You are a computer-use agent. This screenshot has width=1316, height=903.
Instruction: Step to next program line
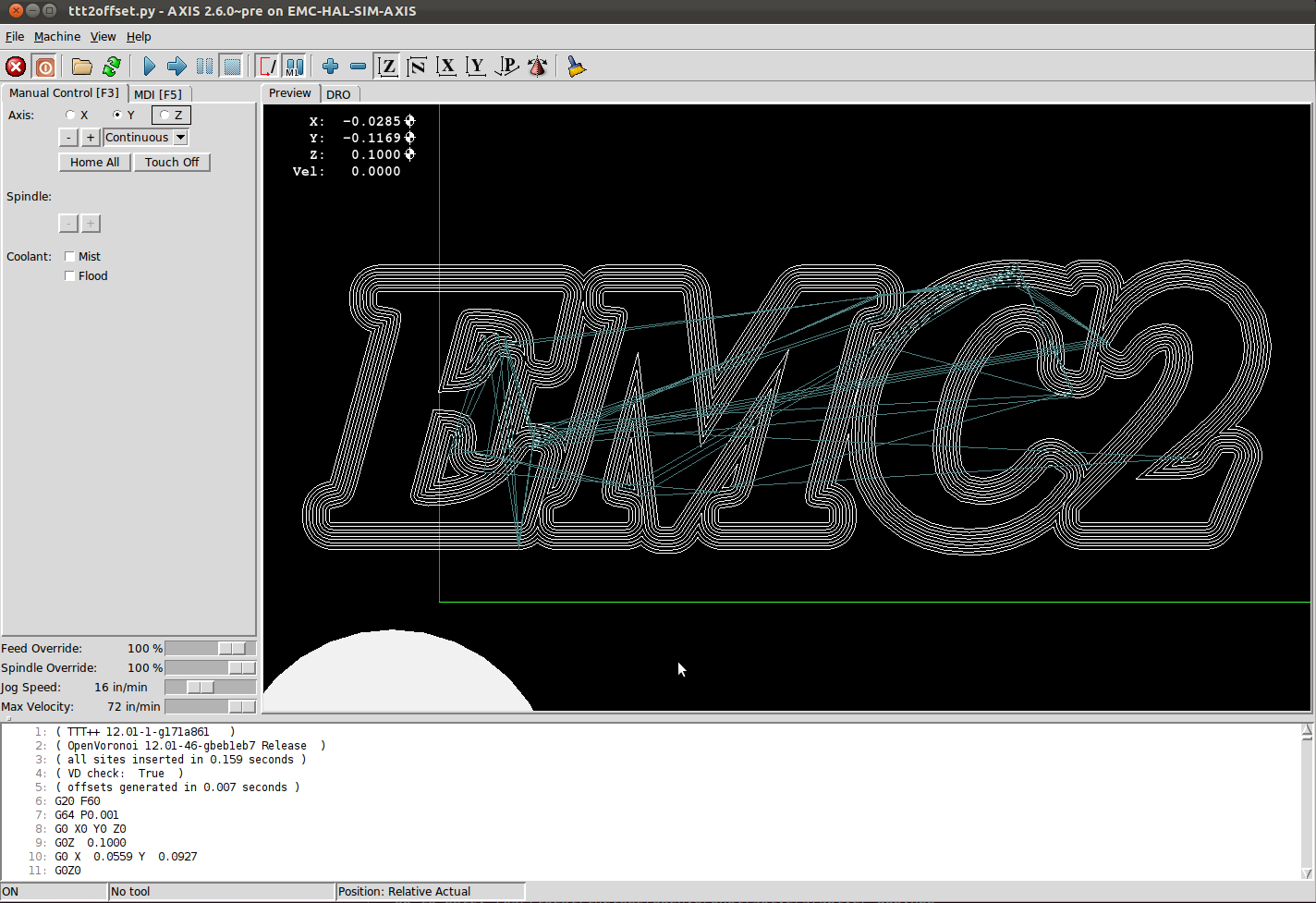coord(177,67)
